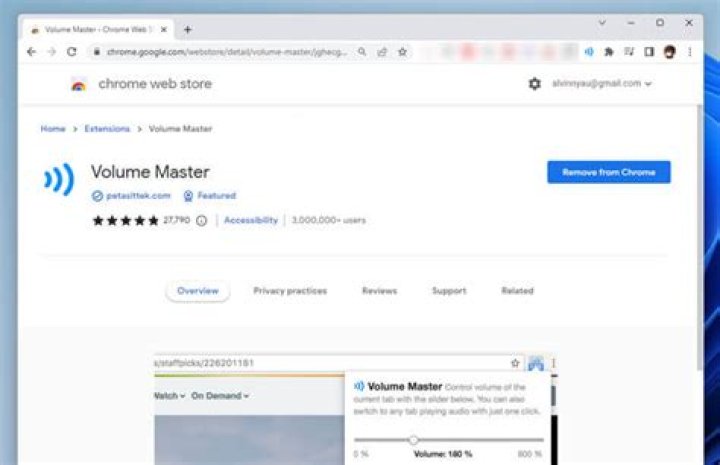The width and height of the screenshot is (720, 465).
Task: Click the zoom magnifier icon in address bar
Action: 362,52
